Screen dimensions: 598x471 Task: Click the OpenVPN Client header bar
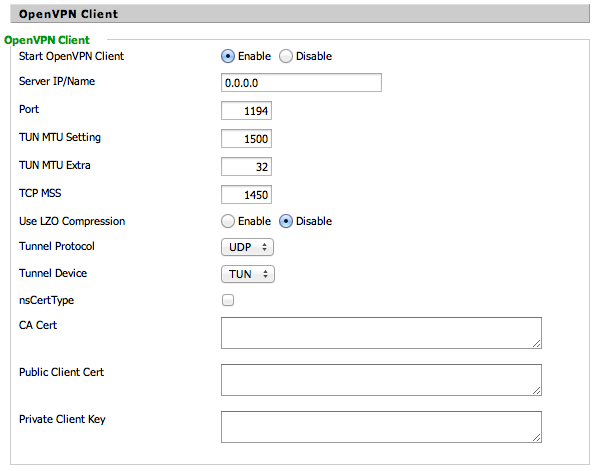click(300, 14)
